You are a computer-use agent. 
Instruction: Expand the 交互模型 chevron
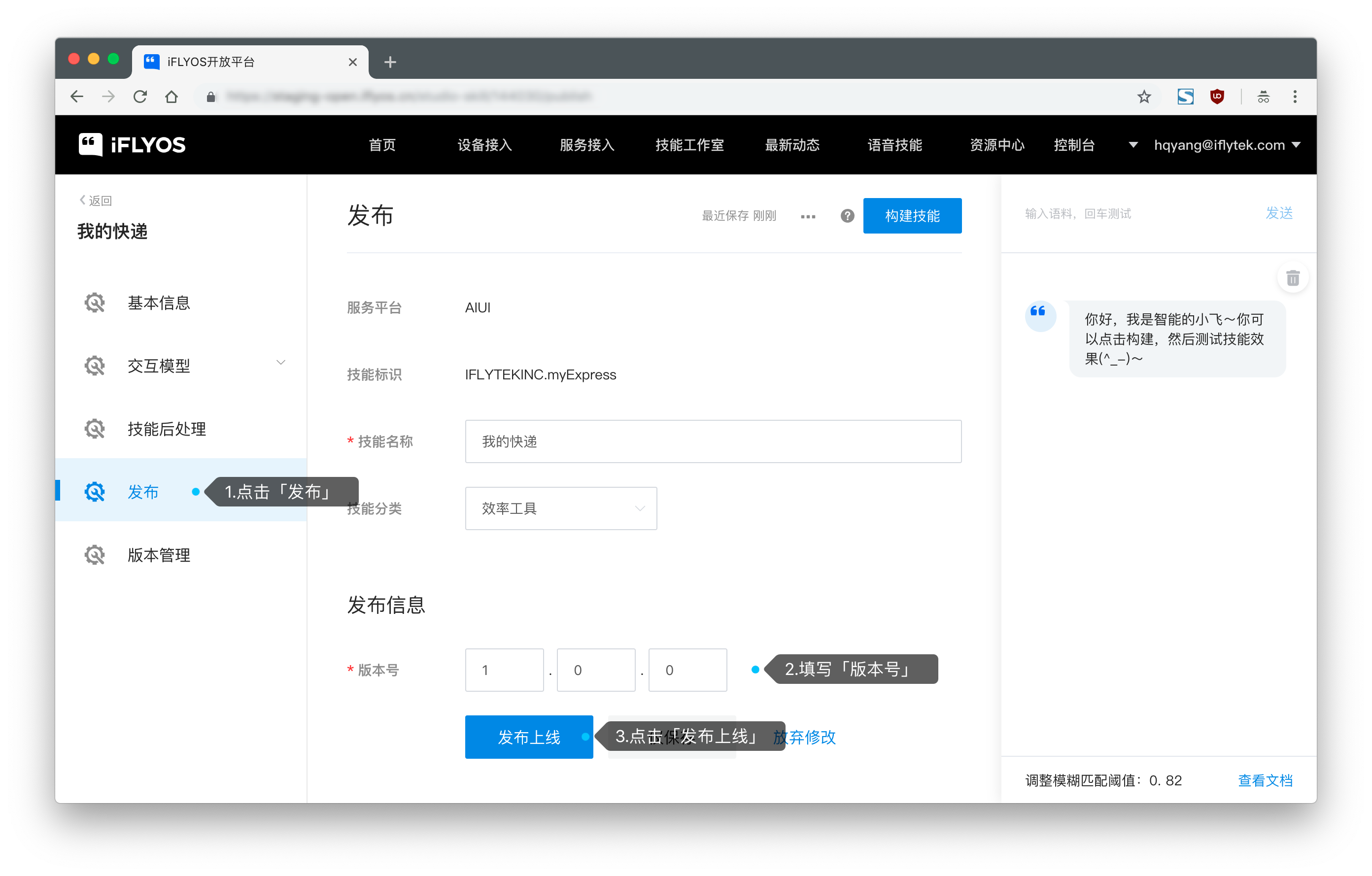[x=280, y=363]
